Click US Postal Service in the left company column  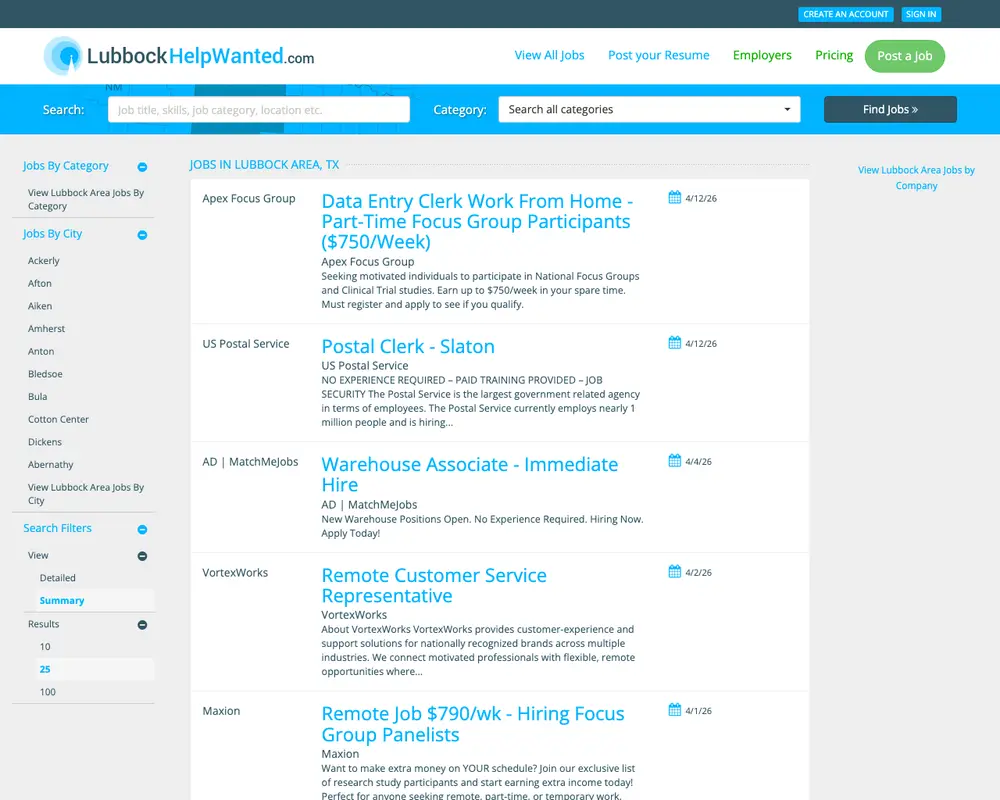pyautogui.click(x=246, y=344)
